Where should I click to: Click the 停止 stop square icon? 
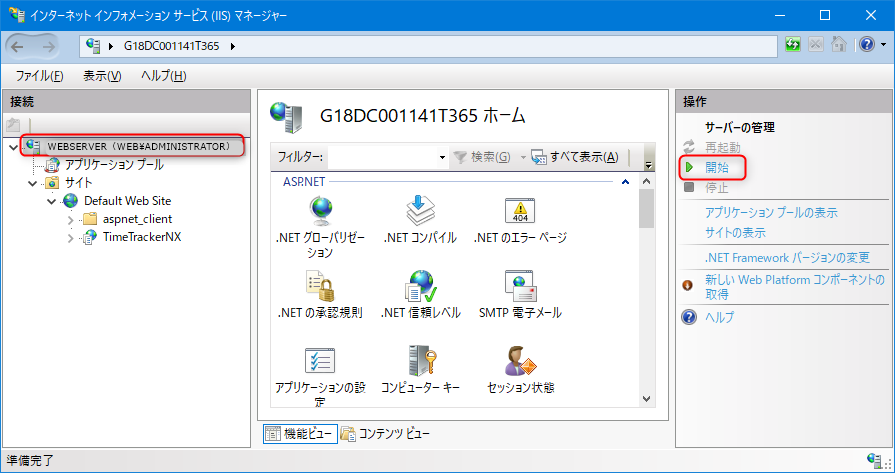click(690, 187)
